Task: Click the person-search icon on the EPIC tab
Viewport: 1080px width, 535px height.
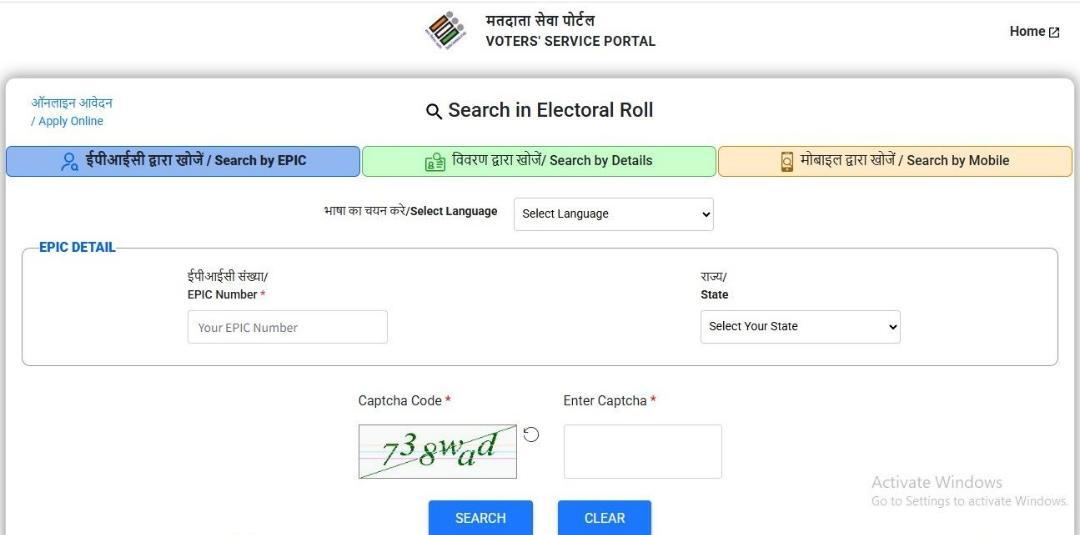Action: 69,161
